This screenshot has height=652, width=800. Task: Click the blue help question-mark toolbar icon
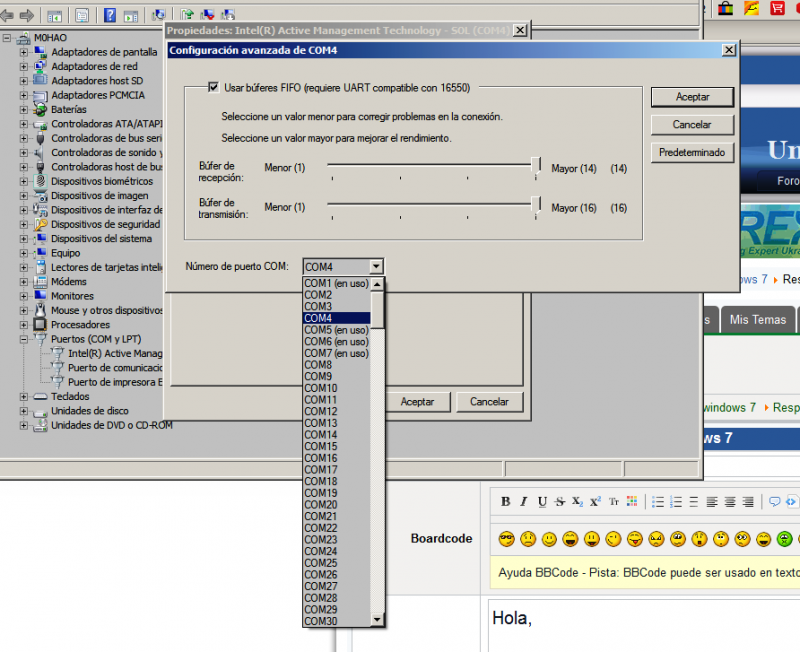[x=110, y=15]
